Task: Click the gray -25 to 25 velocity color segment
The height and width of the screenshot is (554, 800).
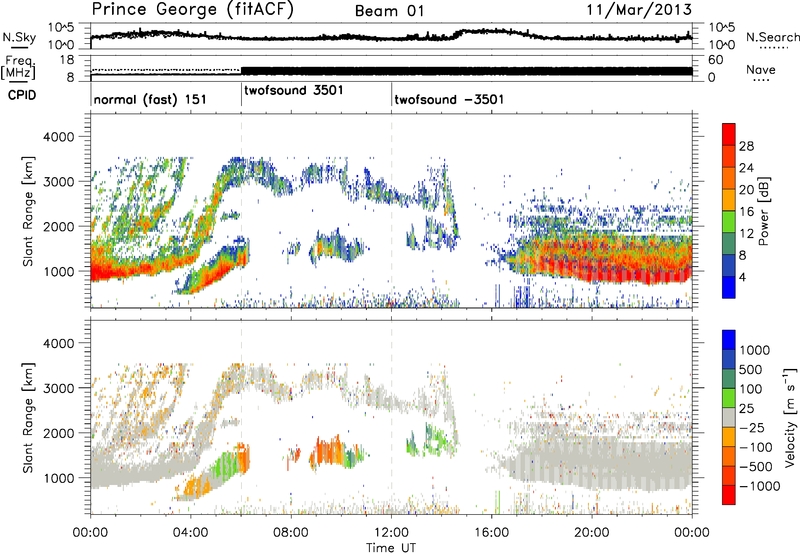Action: 729,417
